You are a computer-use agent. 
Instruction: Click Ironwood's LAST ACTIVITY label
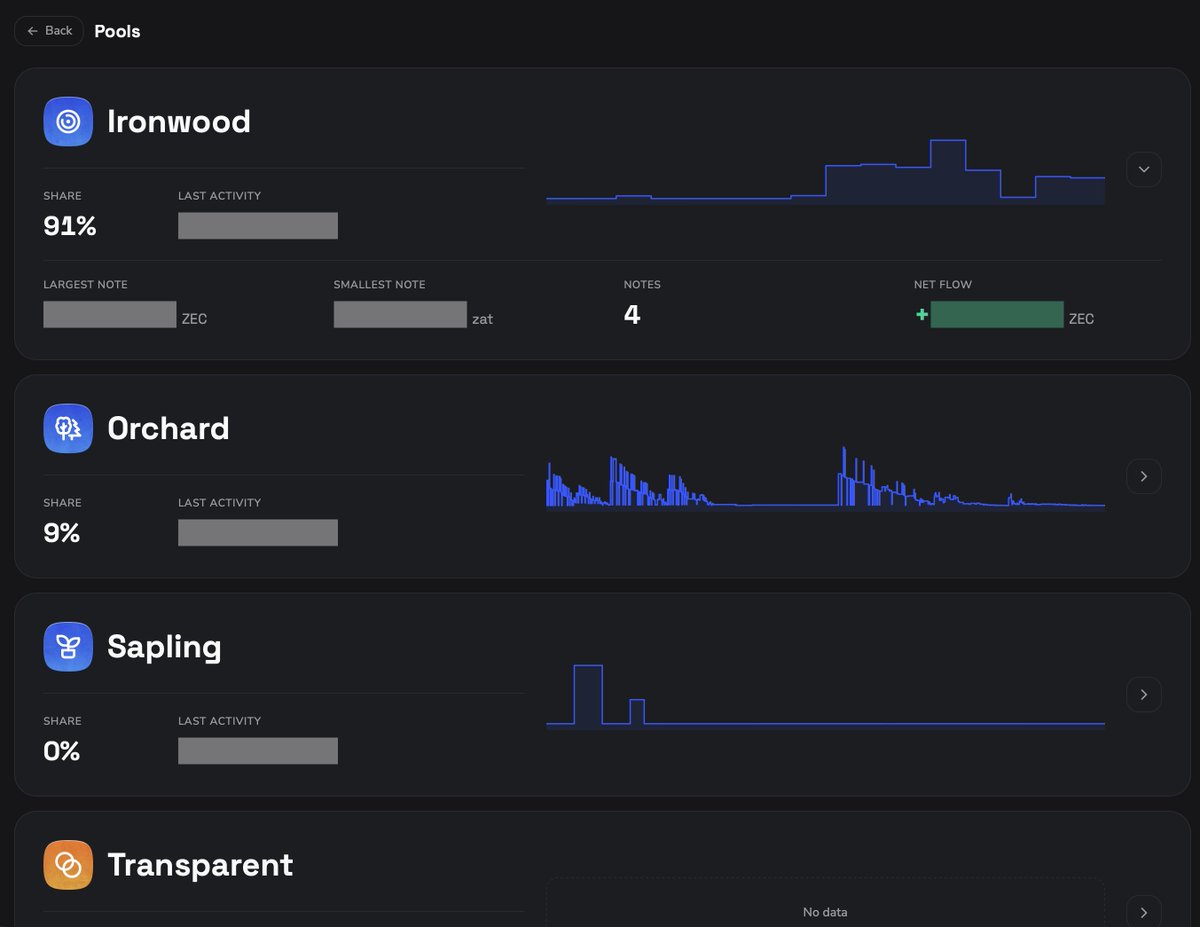220,196
